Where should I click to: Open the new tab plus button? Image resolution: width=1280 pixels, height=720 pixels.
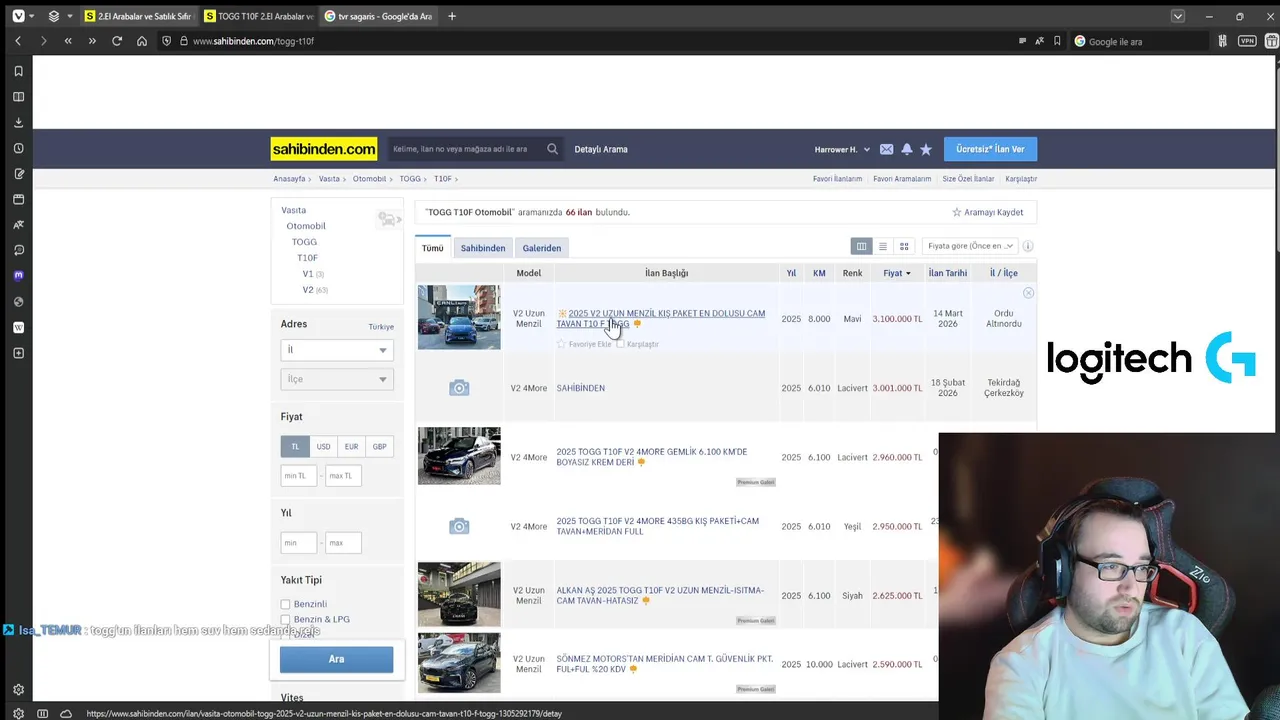[x=452, y=16]
